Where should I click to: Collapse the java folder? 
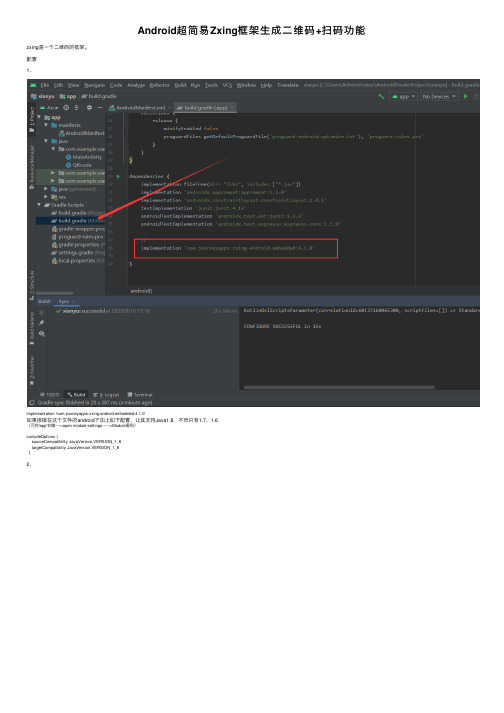tap(46, 141)
